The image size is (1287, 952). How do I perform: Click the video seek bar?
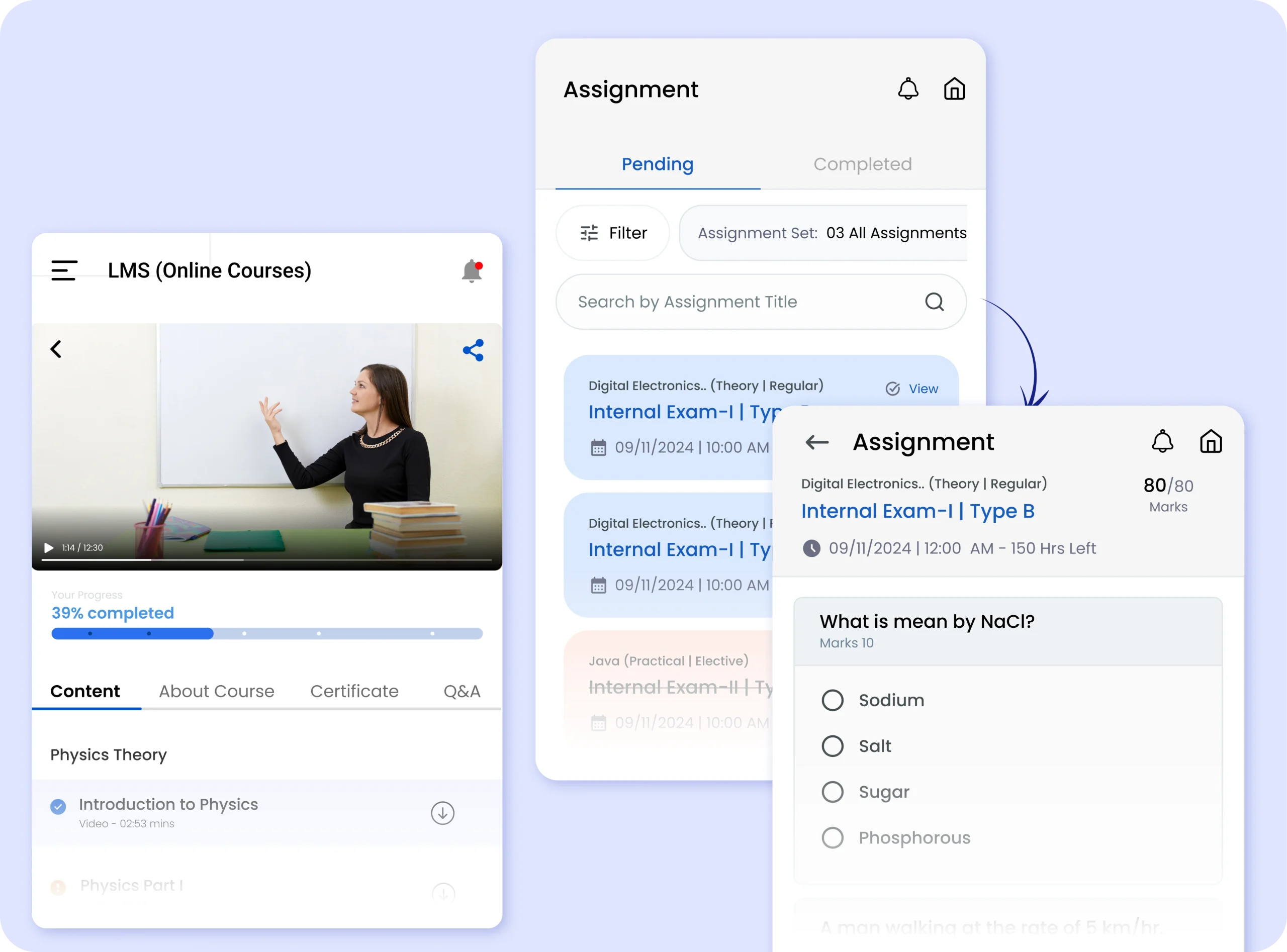pos(266,559)
